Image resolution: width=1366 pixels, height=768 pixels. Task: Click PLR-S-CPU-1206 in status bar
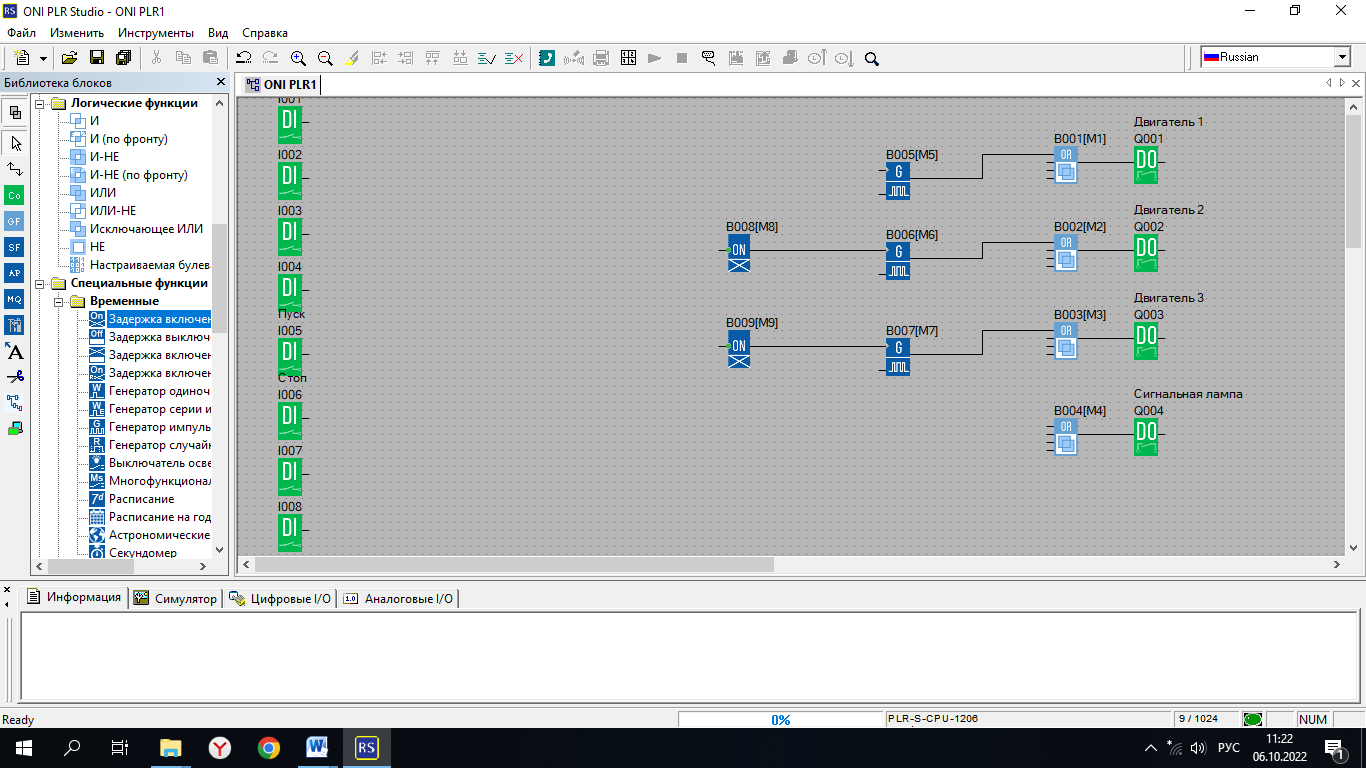(x=933, y=719)
